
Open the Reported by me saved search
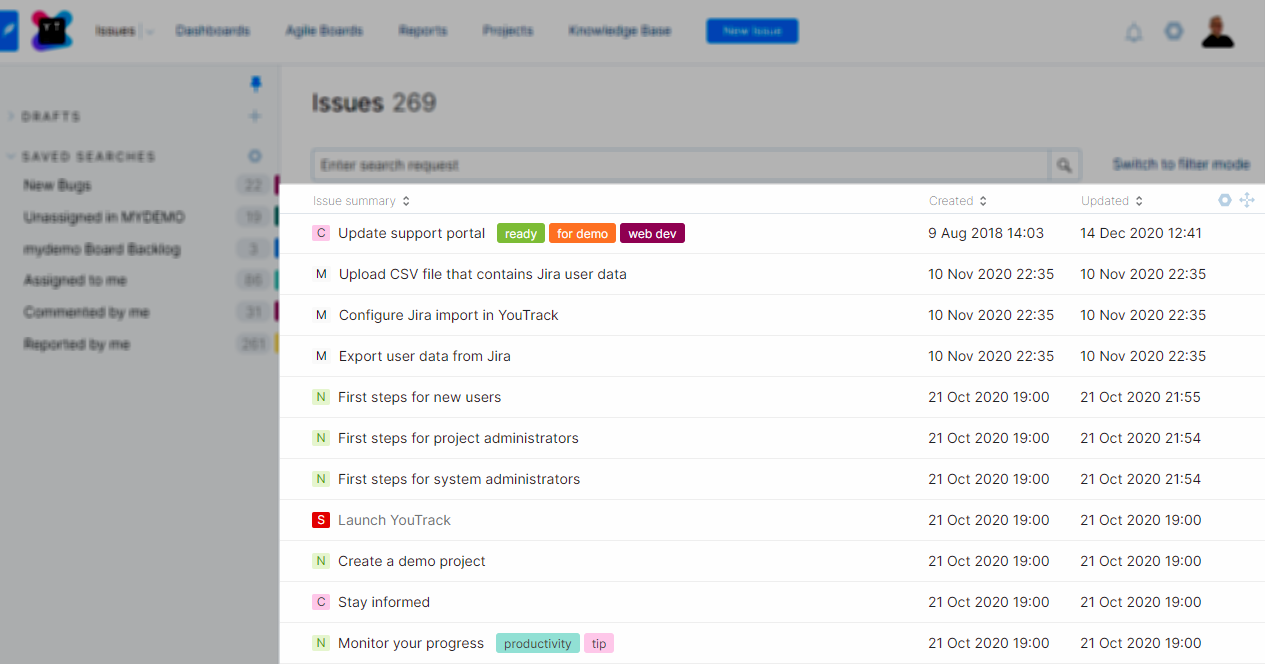pos(77,345)
